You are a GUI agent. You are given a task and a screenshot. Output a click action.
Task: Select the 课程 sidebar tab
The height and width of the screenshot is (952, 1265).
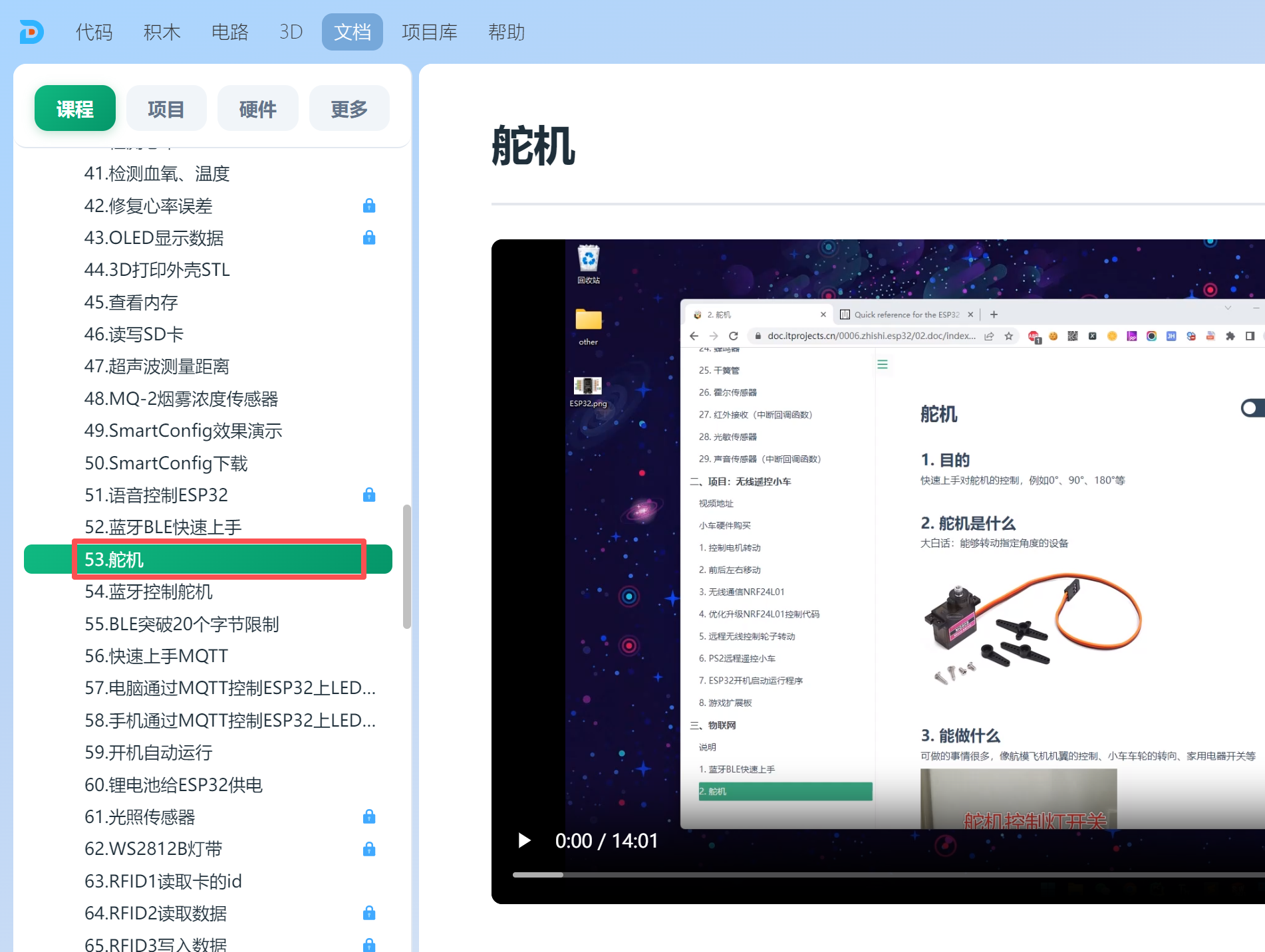75,108
